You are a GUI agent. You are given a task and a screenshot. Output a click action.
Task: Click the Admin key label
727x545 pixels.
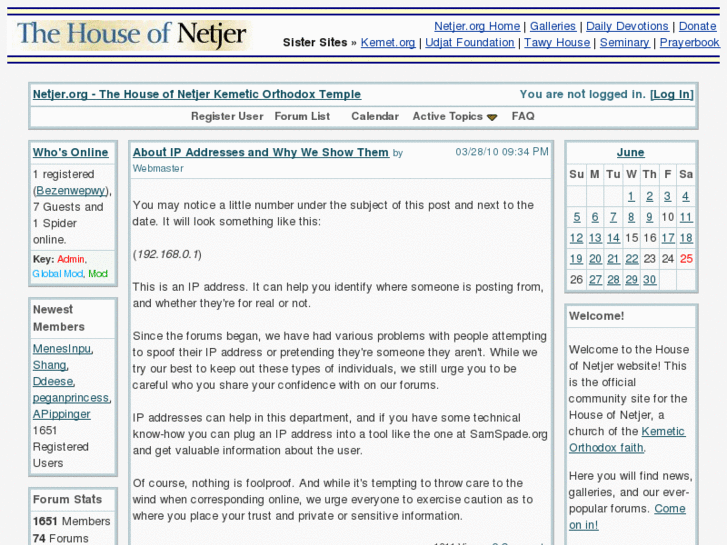[71, 259]
